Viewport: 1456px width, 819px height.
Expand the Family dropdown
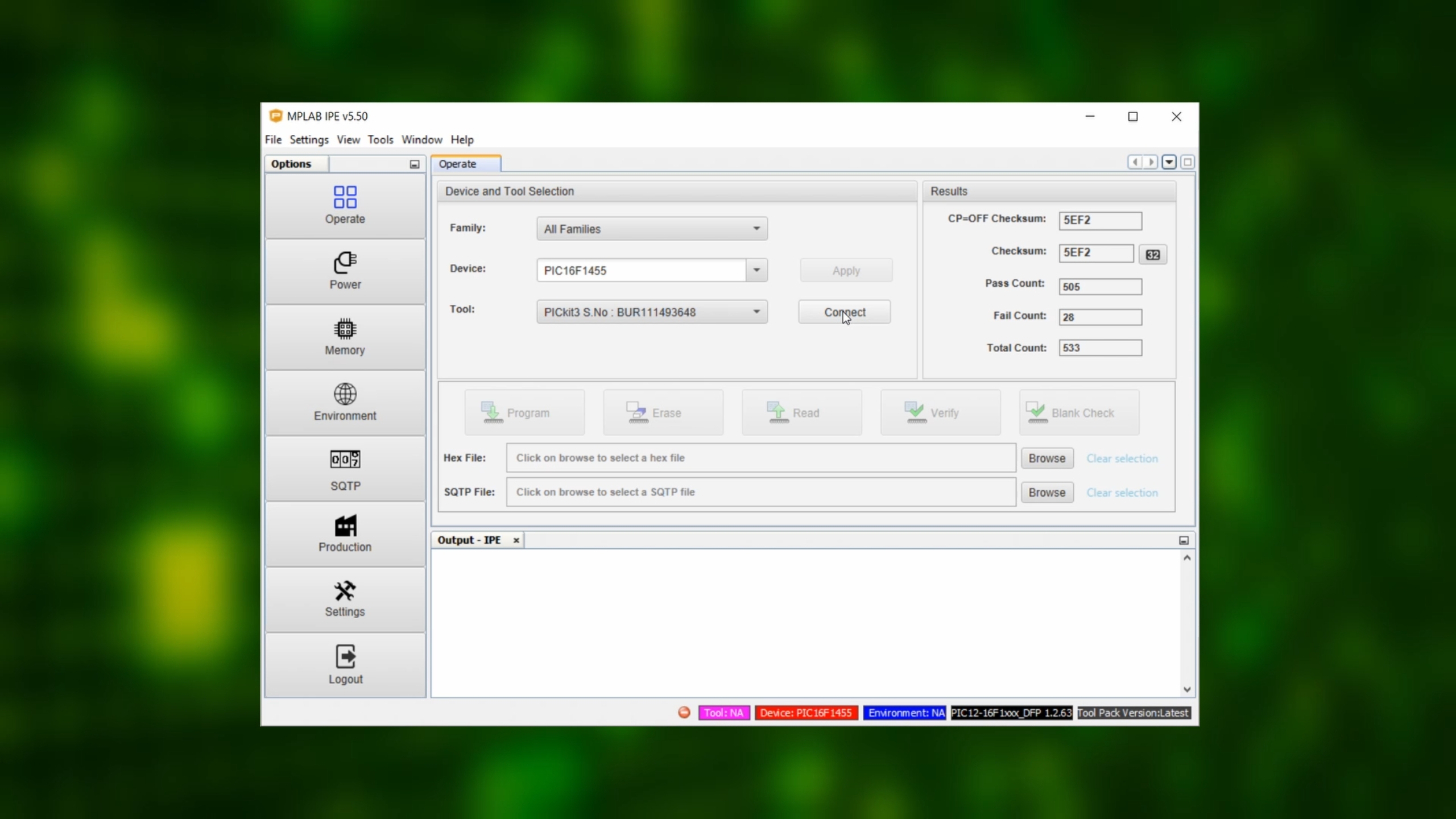[x=756, y=229]
